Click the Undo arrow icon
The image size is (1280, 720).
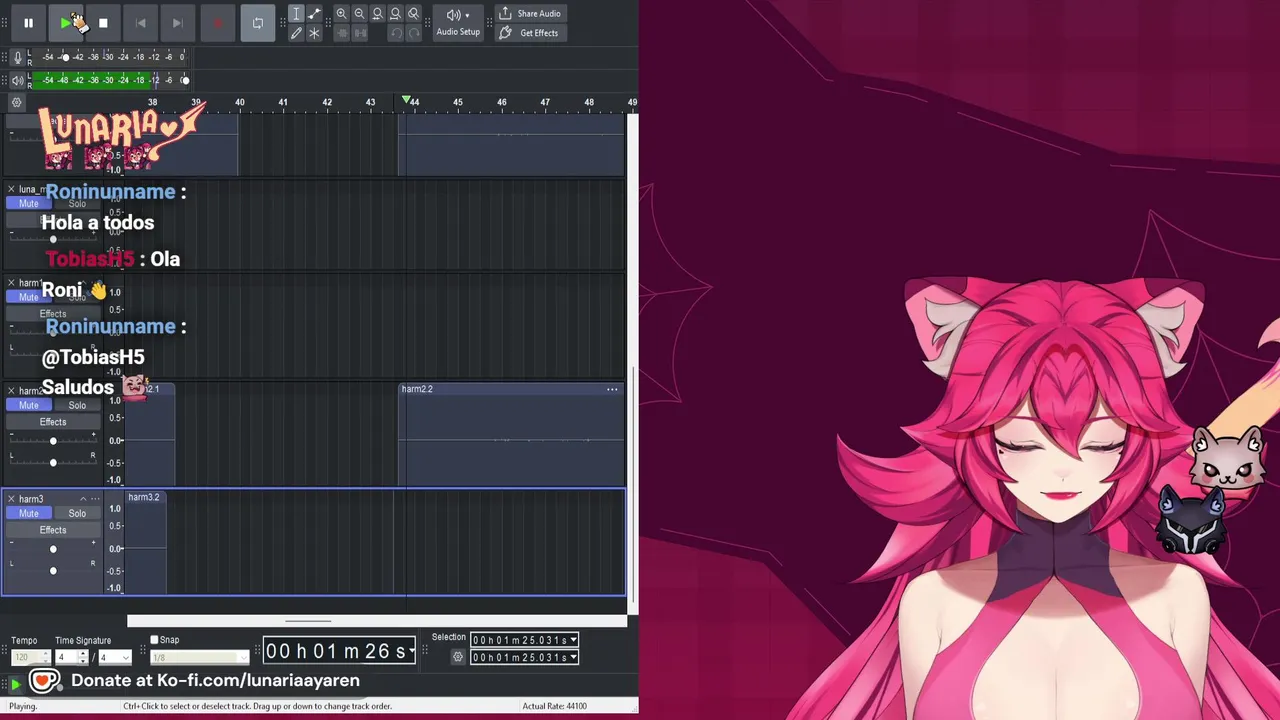point(395,33)
